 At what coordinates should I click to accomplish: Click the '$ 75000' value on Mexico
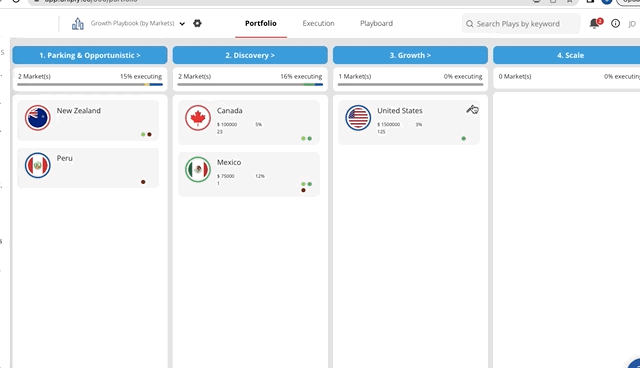[x=226, y=176]
